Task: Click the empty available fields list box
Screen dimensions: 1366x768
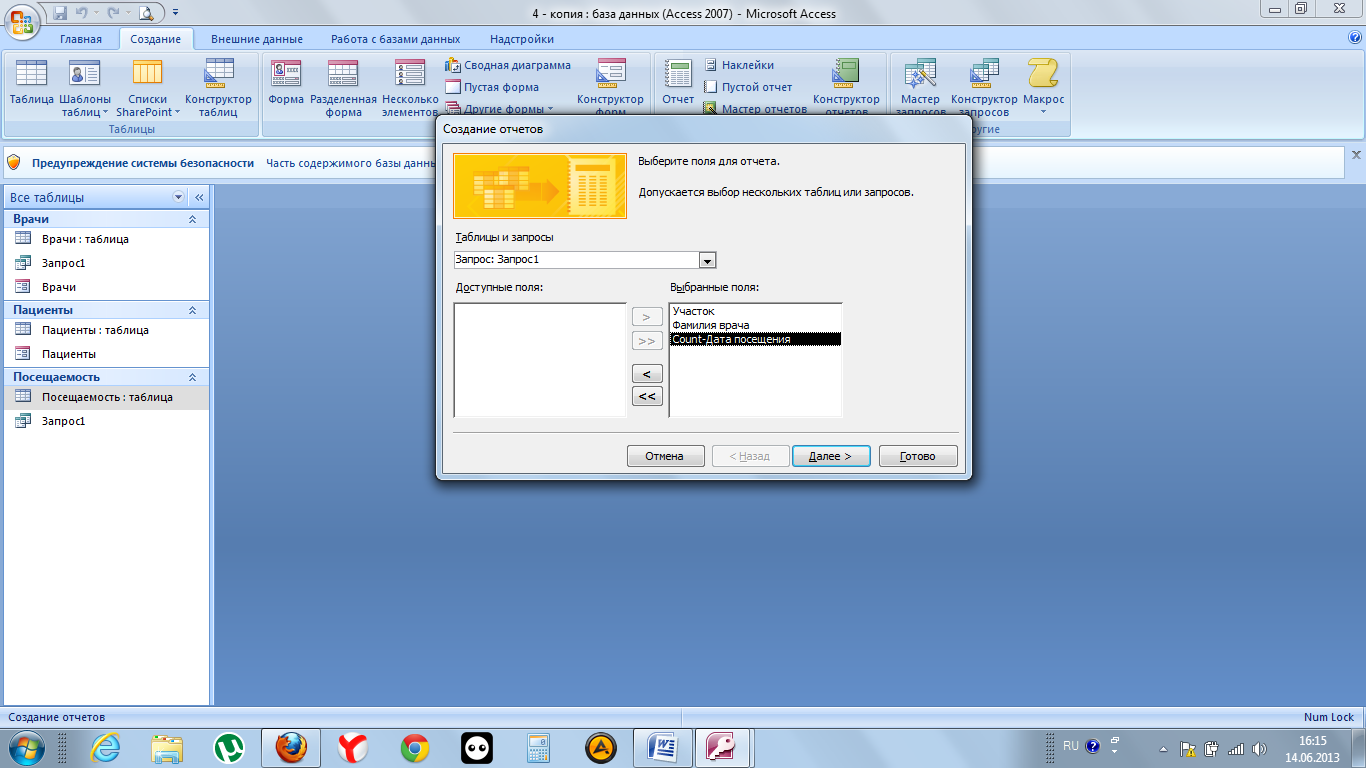Action: (540, 360)
